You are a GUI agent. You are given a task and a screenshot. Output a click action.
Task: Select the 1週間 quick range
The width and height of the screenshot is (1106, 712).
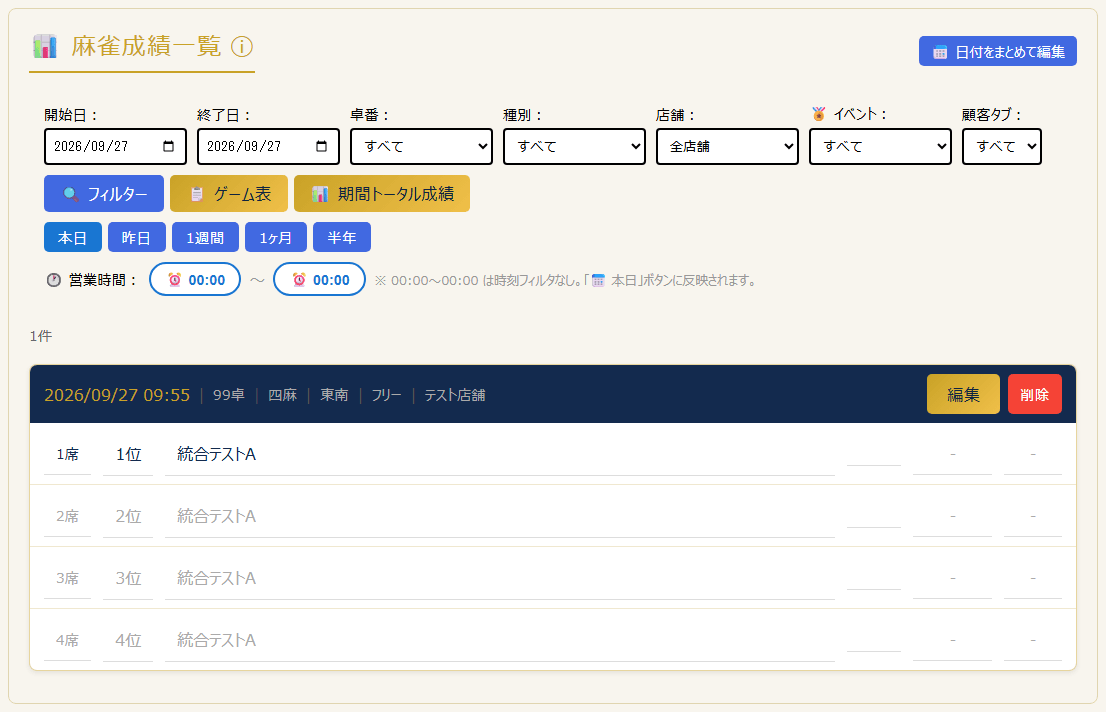point(205,237)
